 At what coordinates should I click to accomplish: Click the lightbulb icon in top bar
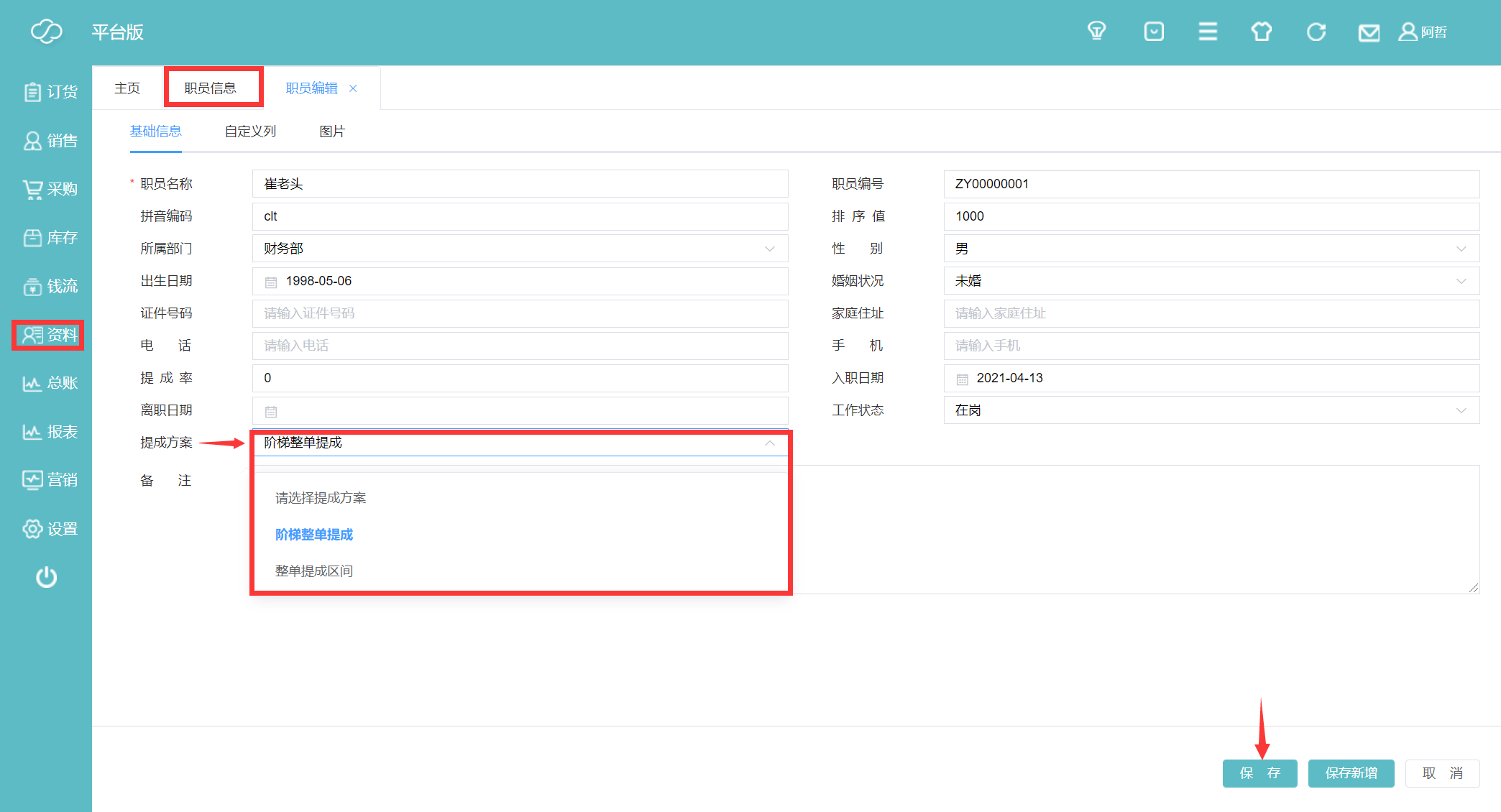(x=1096, y=32)
